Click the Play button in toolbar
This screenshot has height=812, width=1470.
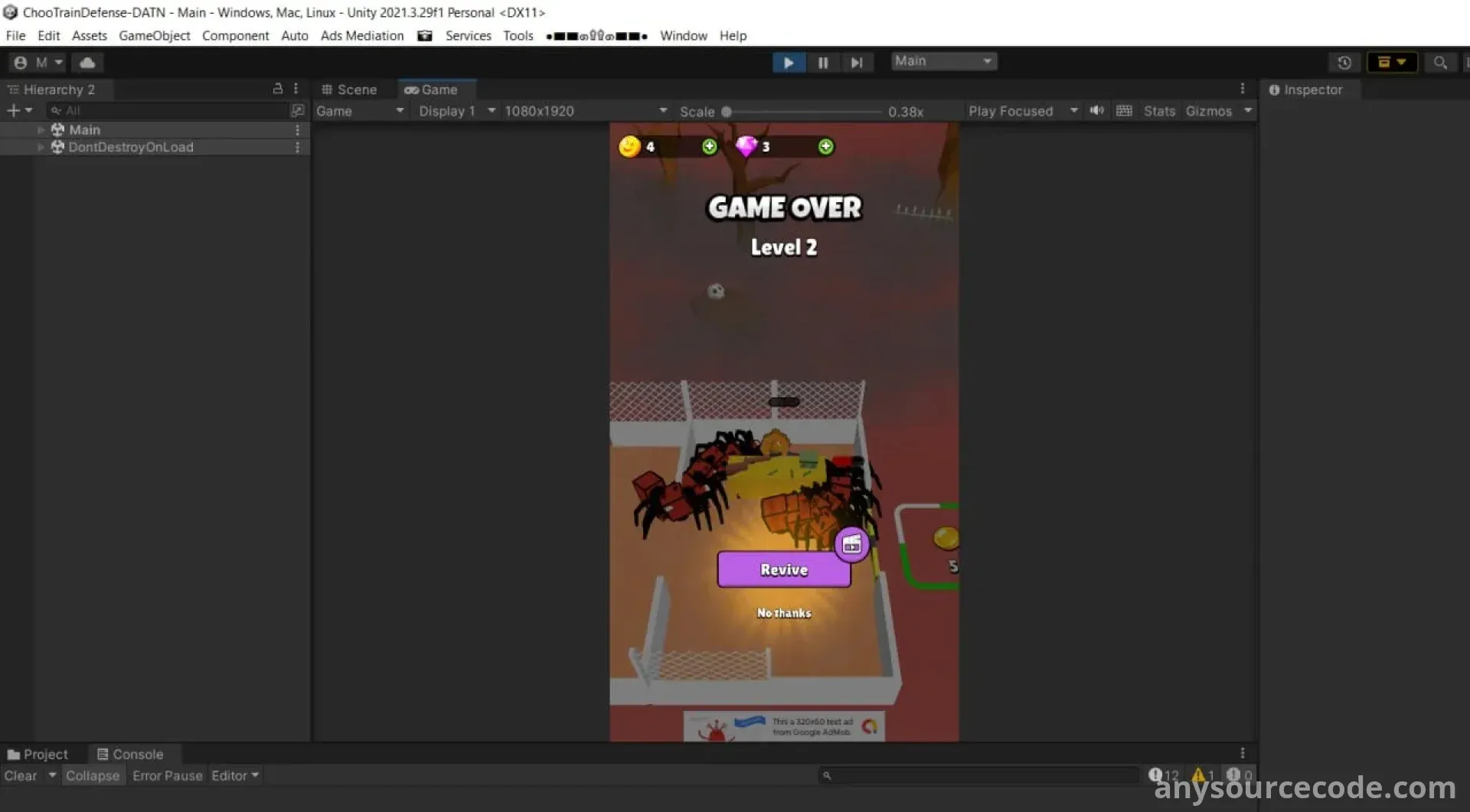[788, 63]
